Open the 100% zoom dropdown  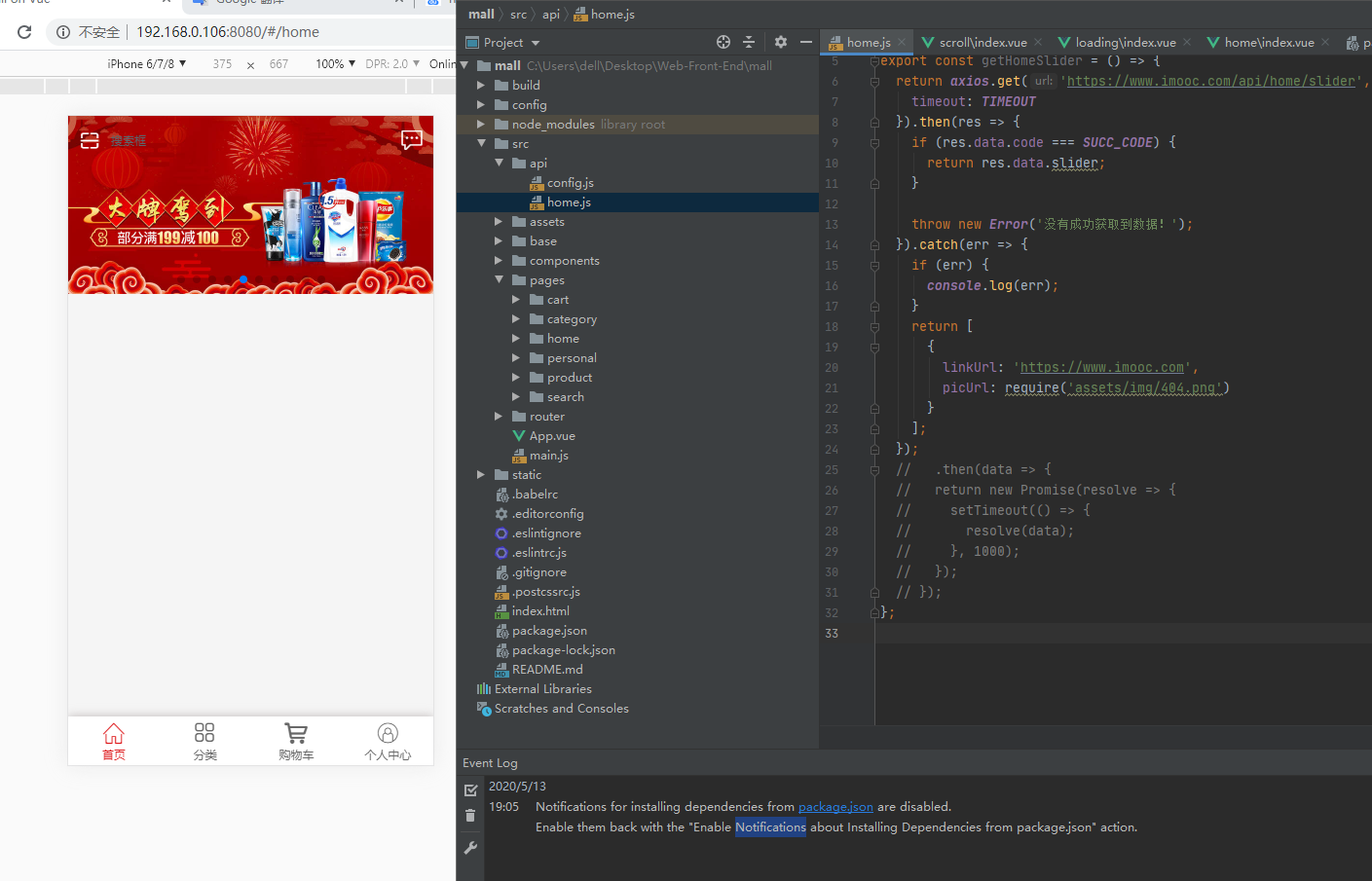[335, 63]
